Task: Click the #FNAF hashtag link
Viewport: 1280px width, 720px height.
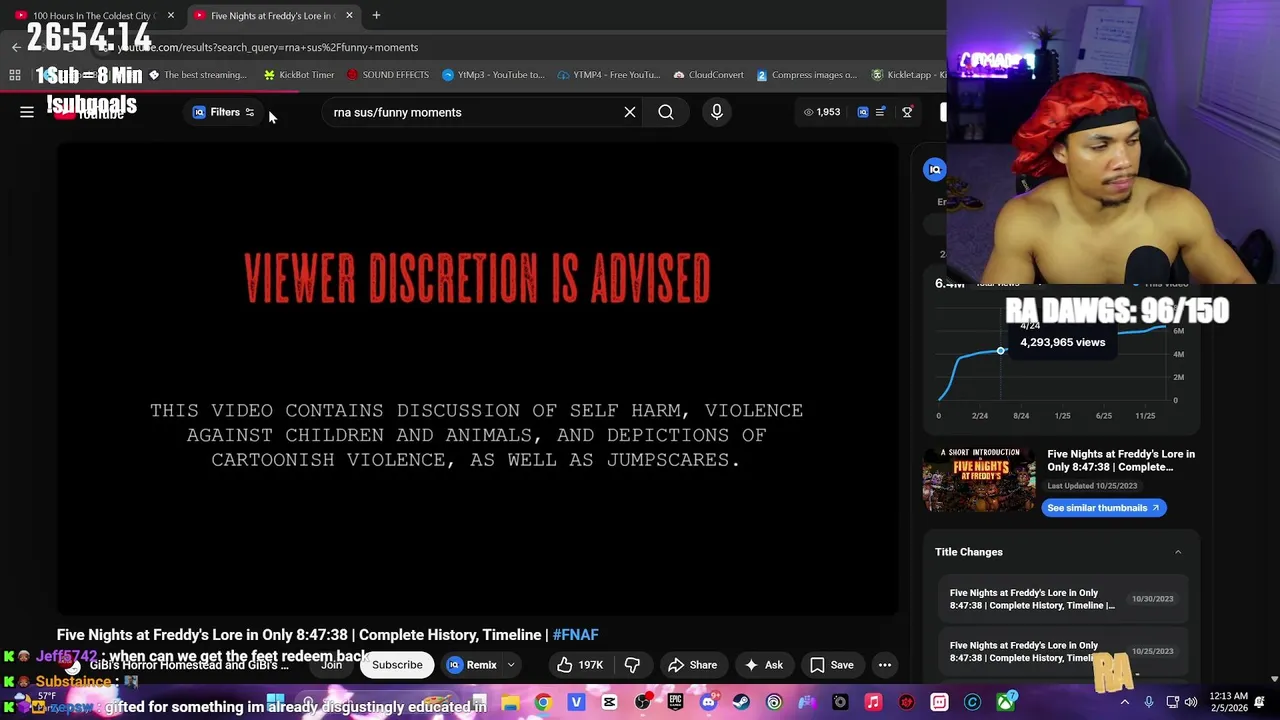Action: [x=576, y=635]
